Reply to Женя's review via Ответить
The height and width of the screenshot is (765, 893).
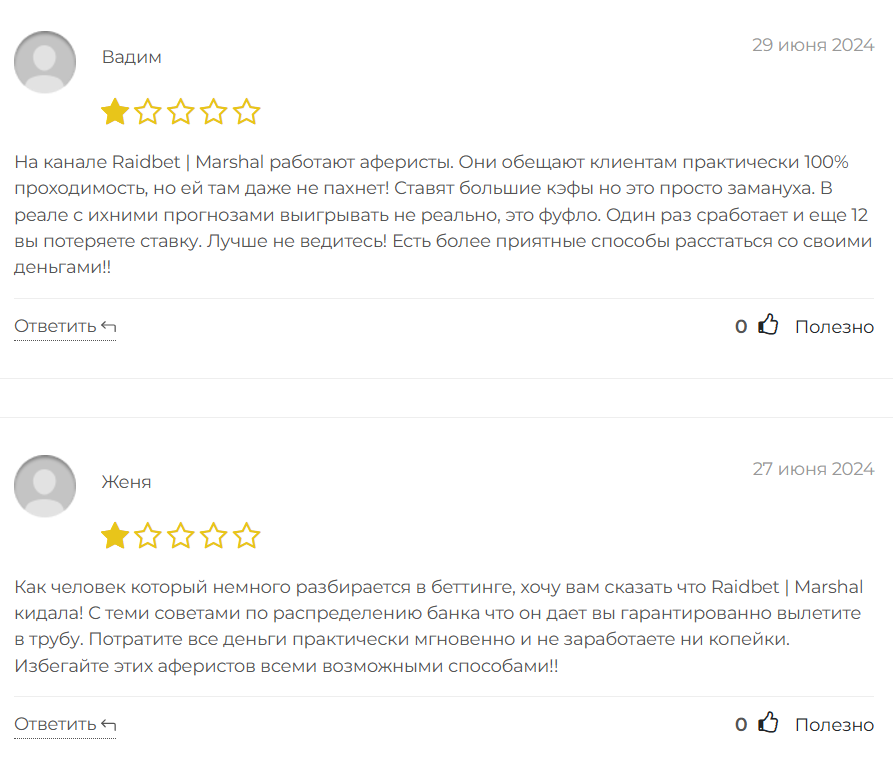pyautogui.click(x=65, y=724)
